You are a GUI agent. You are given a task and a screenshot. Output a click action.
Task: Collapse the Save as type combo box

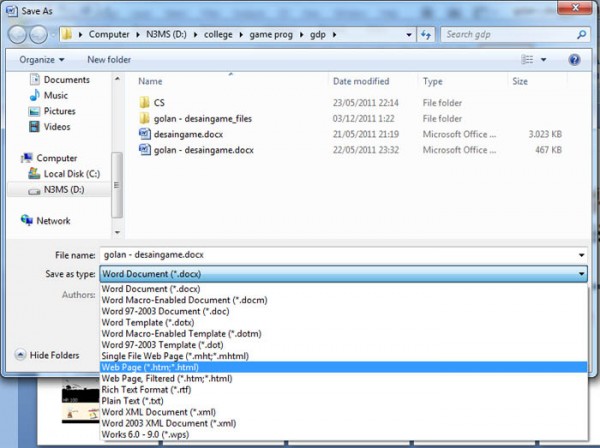click(x=582, y=273)
